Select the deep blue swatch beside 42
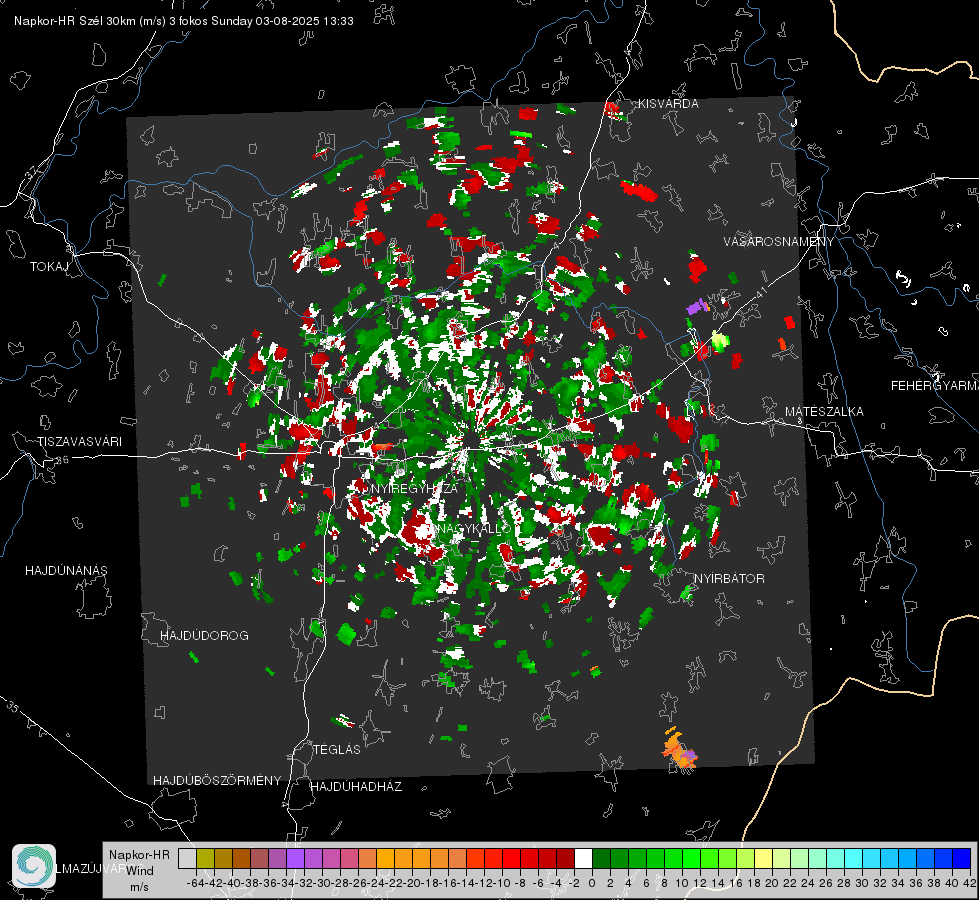This screenshot has height=900, width=979. 962,859
